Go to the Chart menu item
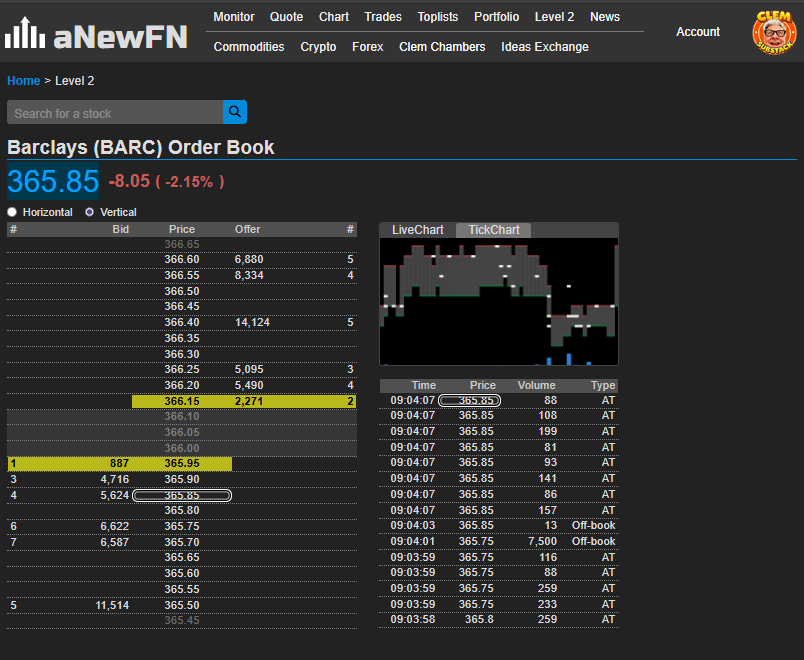 (334, 17)
